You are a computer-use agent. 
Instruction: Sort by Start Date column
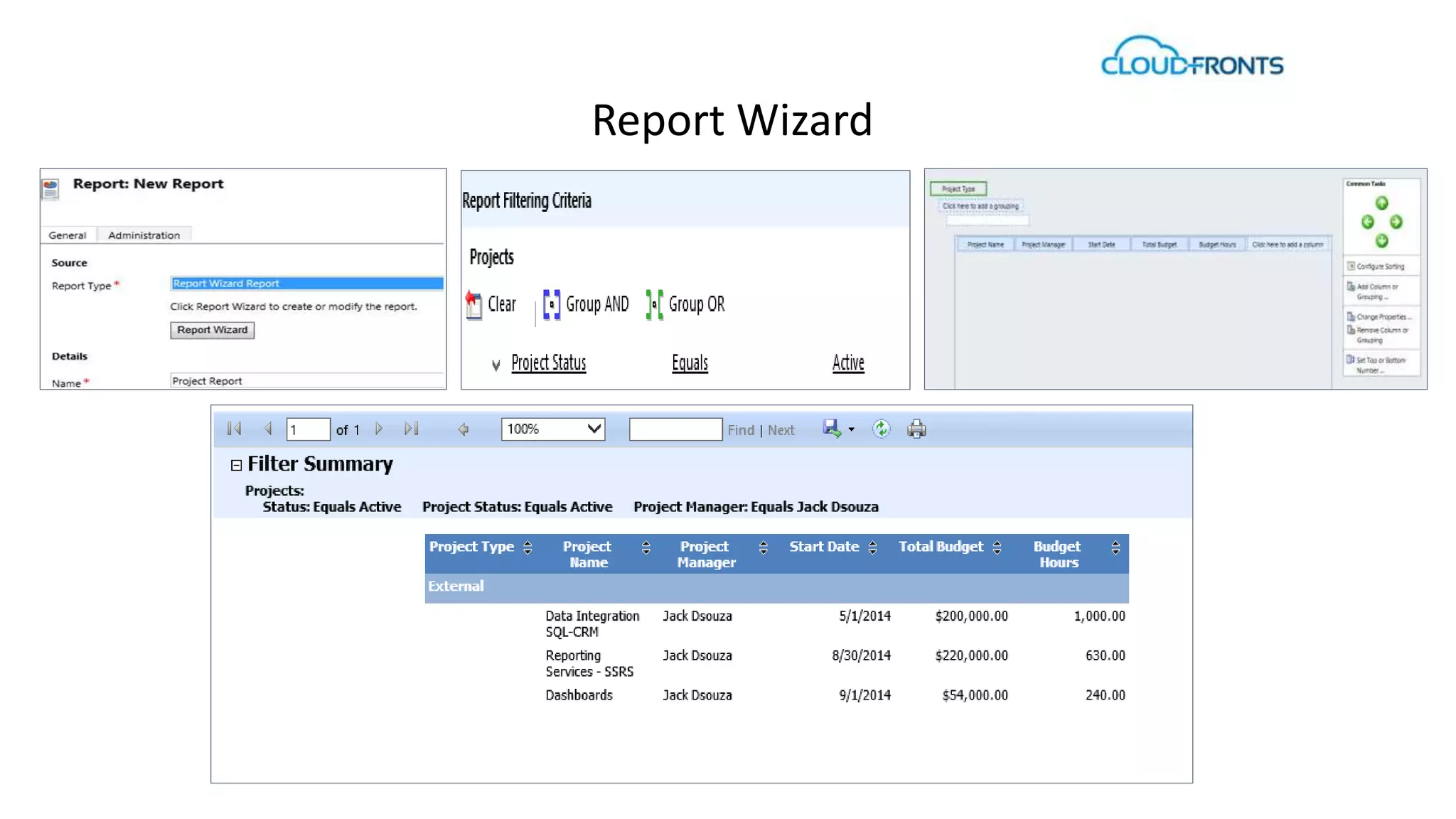click(x=872, y=547)
